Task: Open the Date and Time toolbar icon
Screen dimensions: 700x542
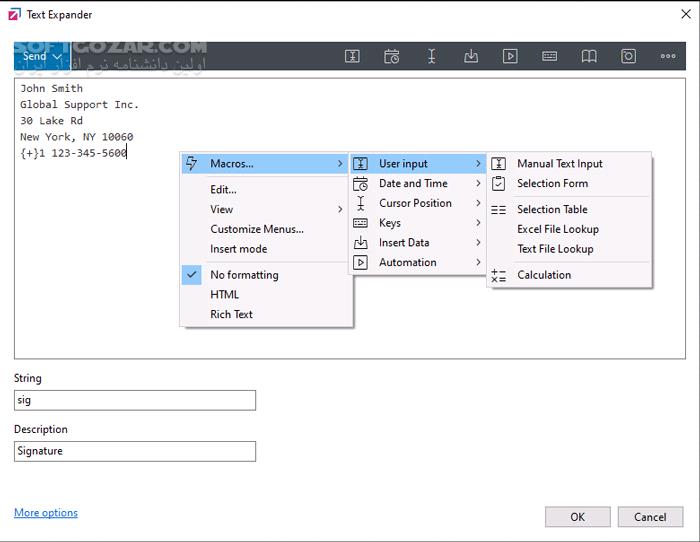Action: [x=392, y=56]
